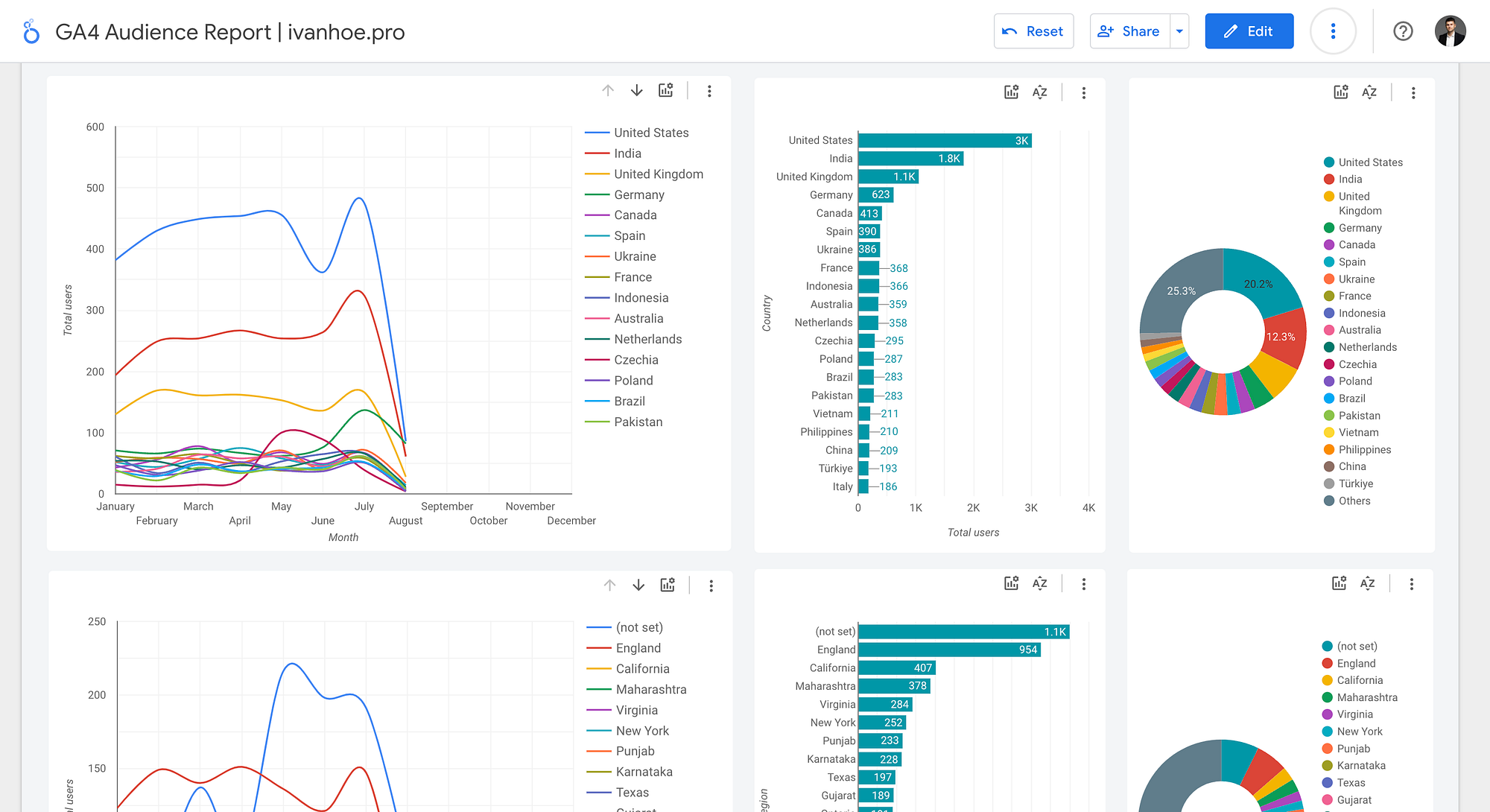Click the Reset button

[x=1033, y=31]
